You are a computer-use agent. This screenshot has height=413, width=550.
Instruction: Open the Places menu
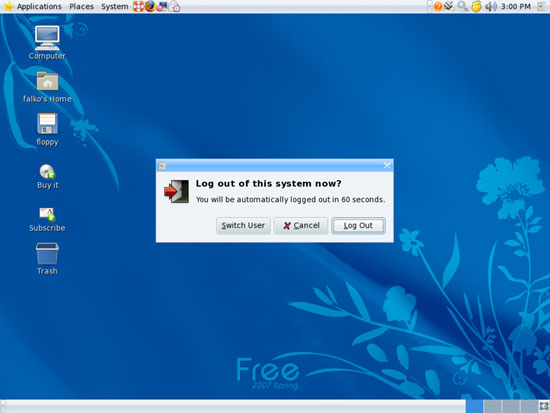click(x=81, y=7)
